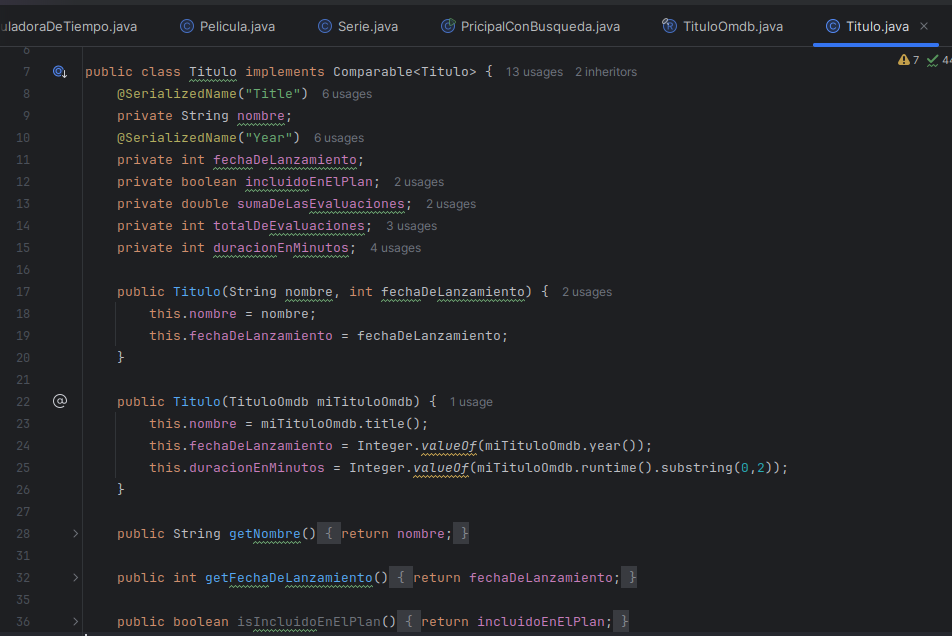Click line number 16 in the gutter
The height and width of the screenshot is (636, 952).
23,269
